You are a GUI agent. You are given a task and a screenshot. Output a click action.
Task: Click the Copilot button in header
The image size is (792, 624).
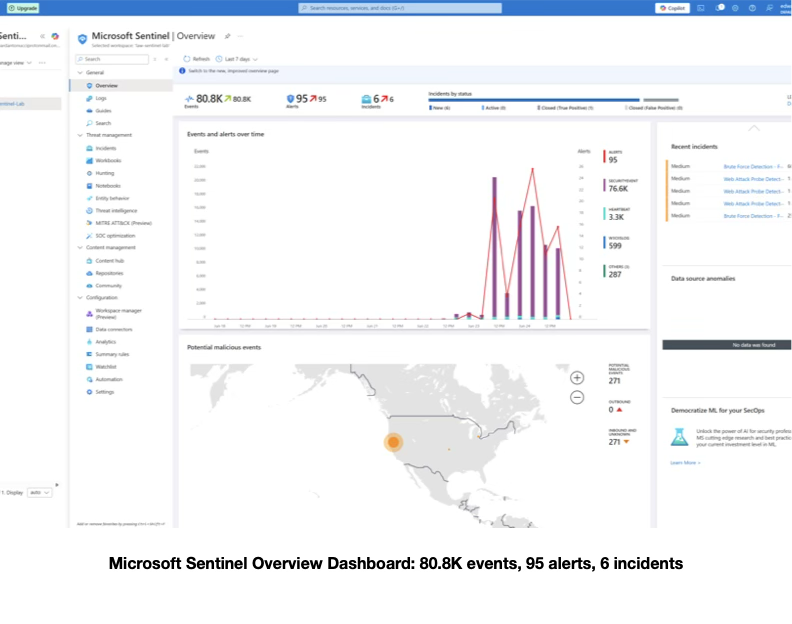(672, 8)
